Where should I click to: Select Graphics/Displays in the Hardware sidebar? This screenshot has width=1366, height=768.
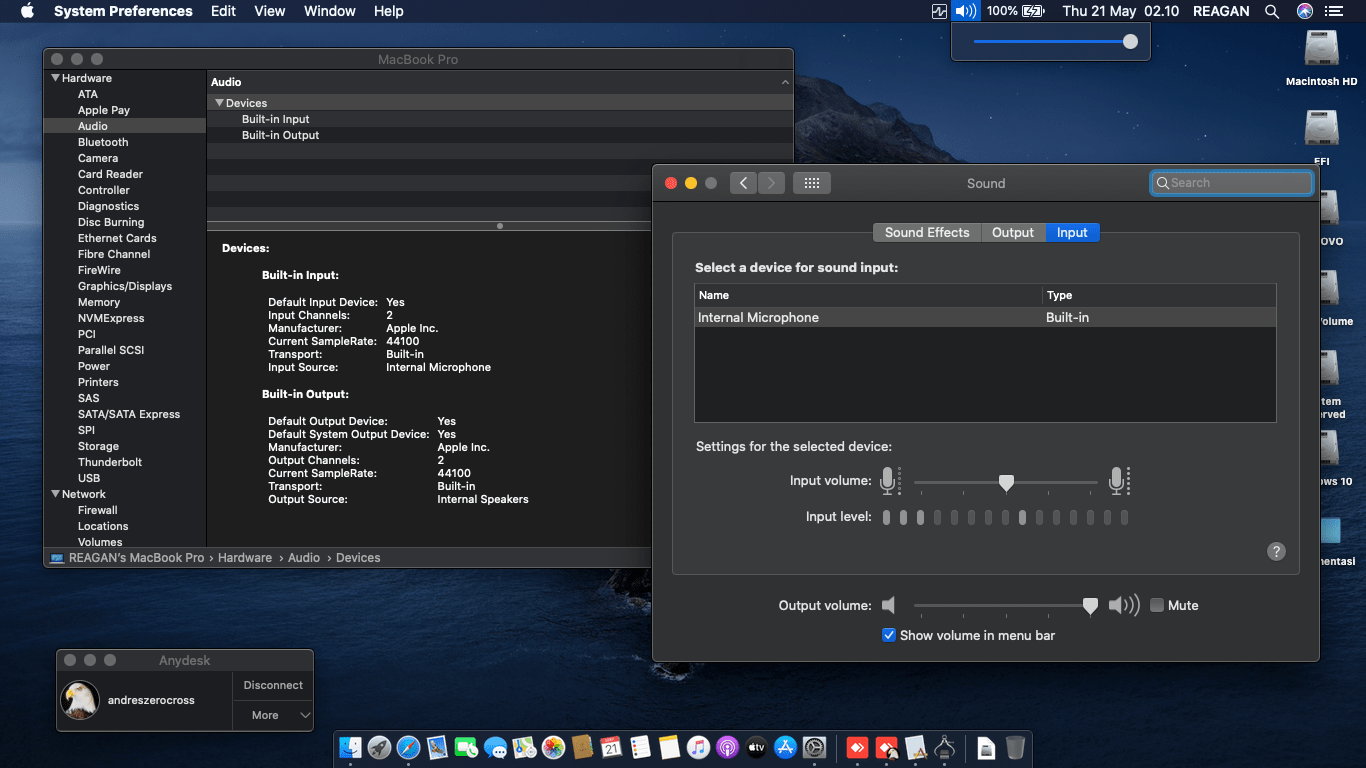coord(125,286)
